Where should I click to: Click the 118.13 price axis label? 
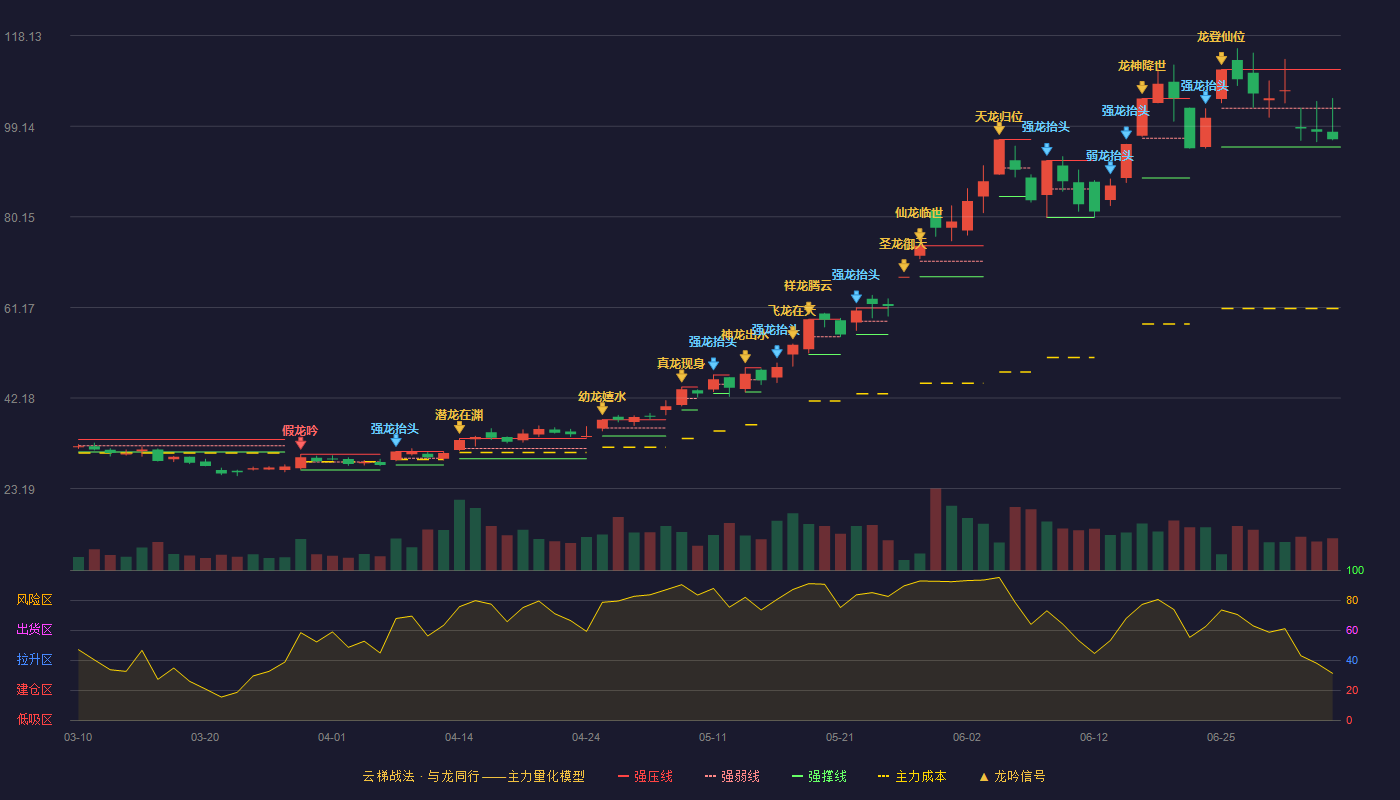[23, 37]
